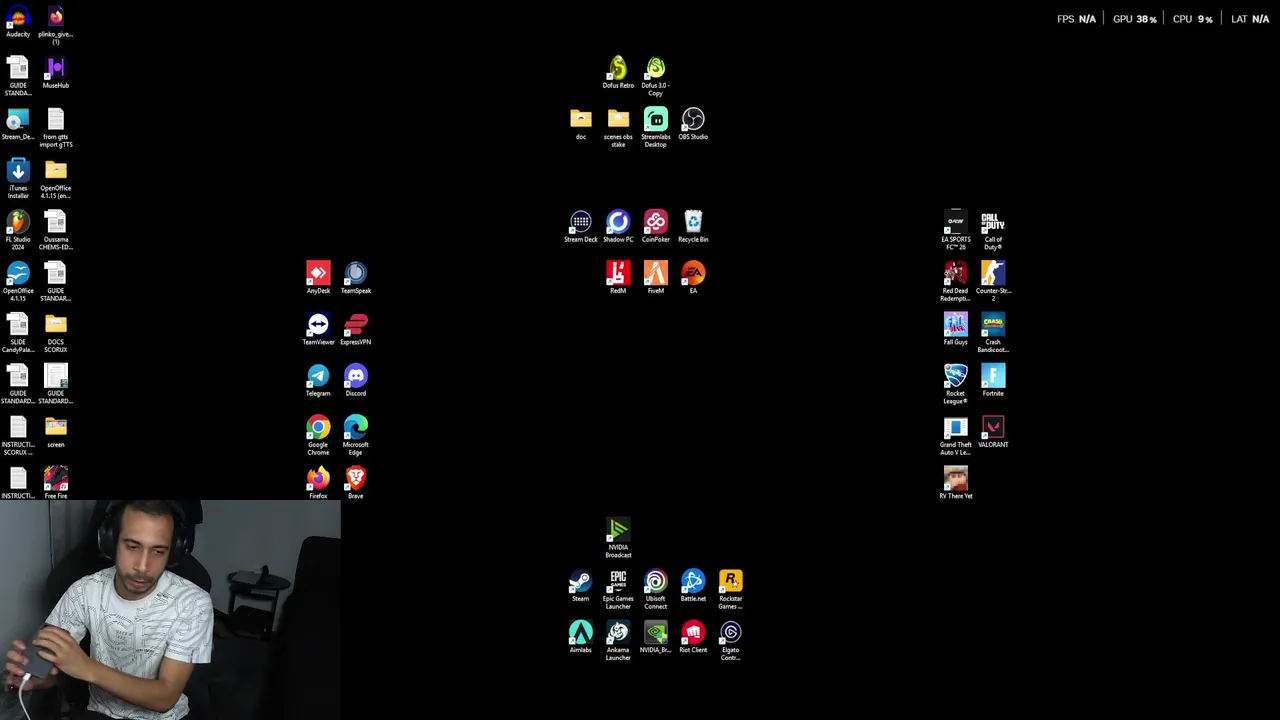Launch TeamSpeak from the desktop
The width and height of the screenshot is (1280, 720).
[x=356, y=275]
